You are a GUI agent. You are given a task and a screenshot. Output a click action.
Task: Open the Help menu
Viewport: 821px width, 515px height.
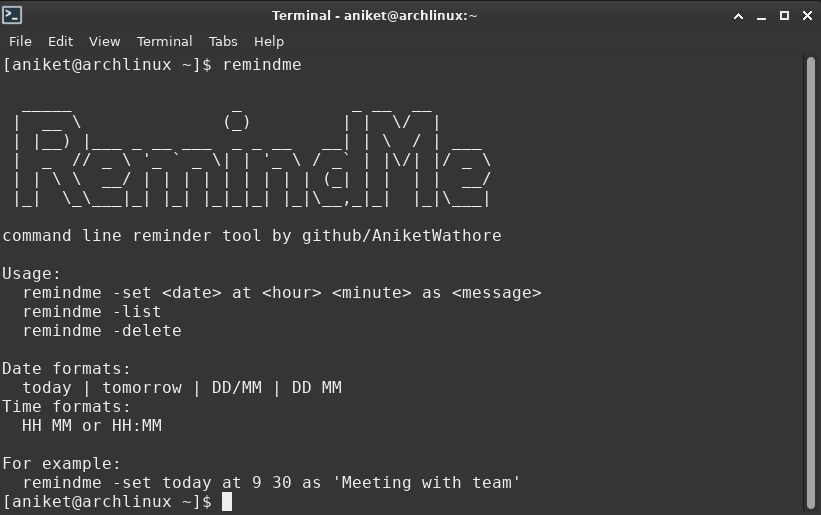click(x=269, y=41)
